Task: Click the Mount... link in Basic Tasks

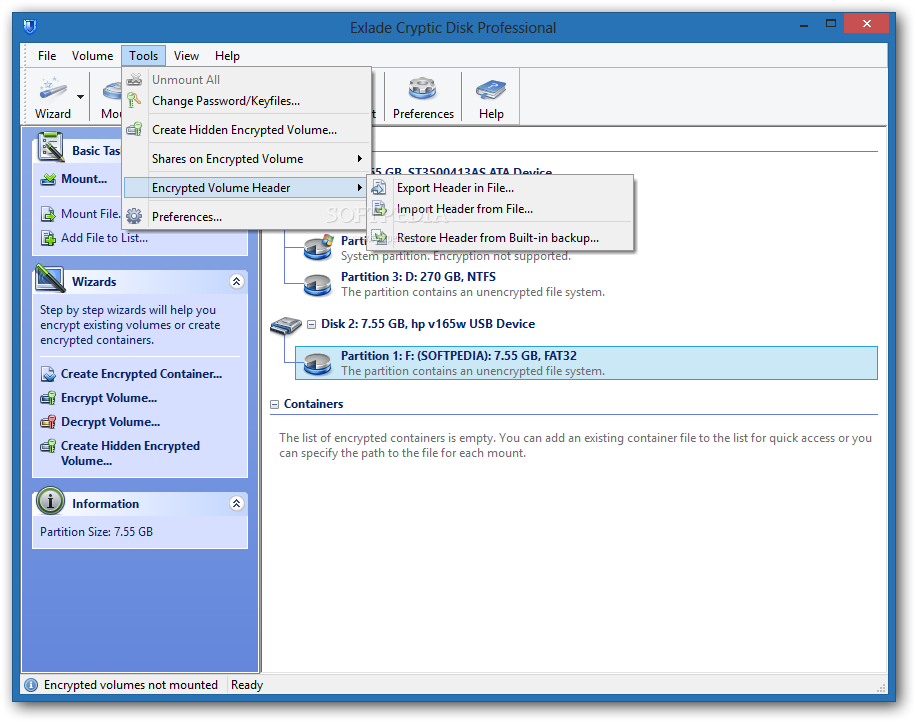Action: coord(84,179)
